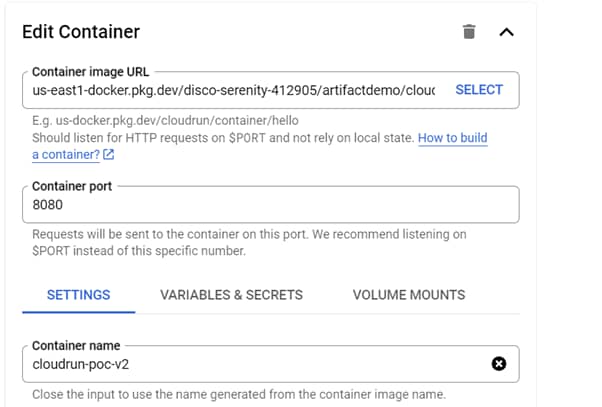
Task: Click the 'Container port' field label
Action: click(72, 187)
